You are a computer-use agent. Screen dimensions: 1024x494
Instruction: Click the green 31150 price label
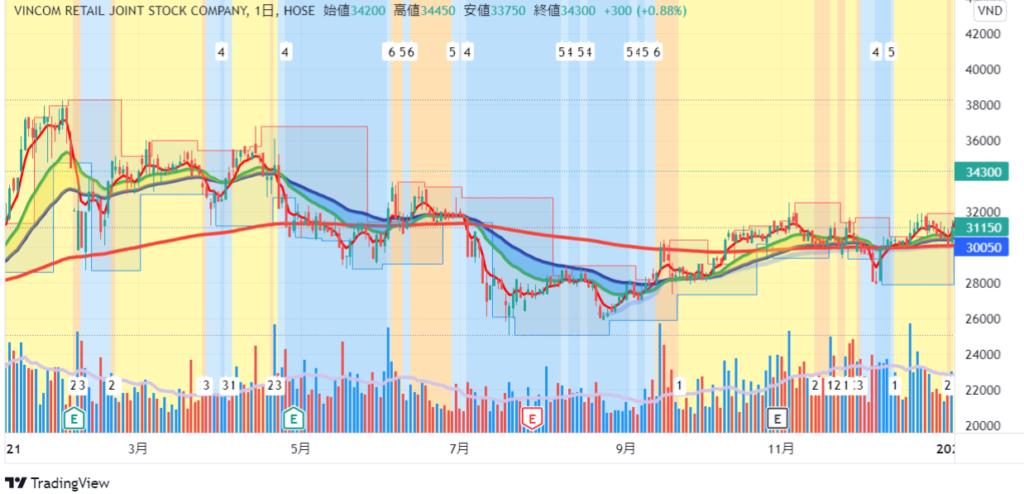click(x=982, y=227)
